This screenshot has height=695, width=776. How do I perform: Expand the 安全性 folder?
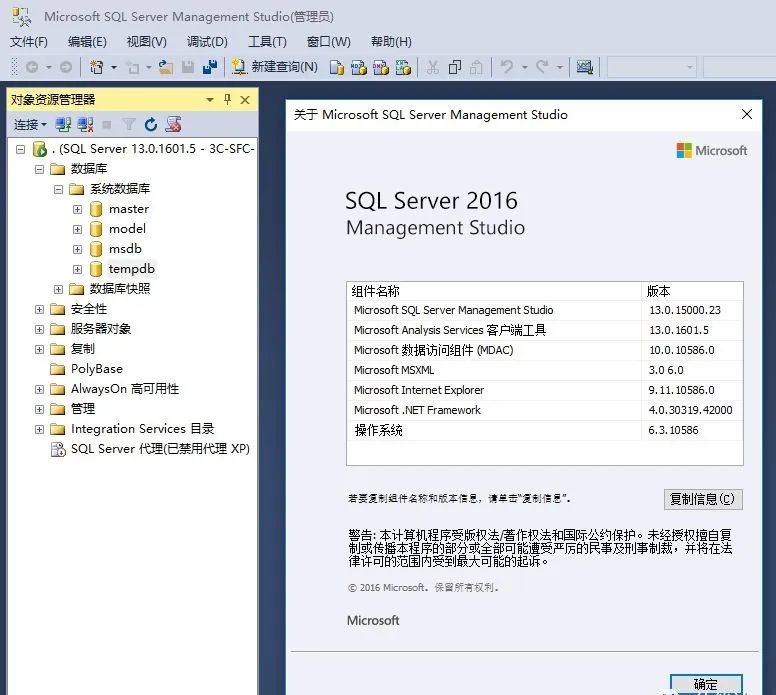[x=40, y=309]
